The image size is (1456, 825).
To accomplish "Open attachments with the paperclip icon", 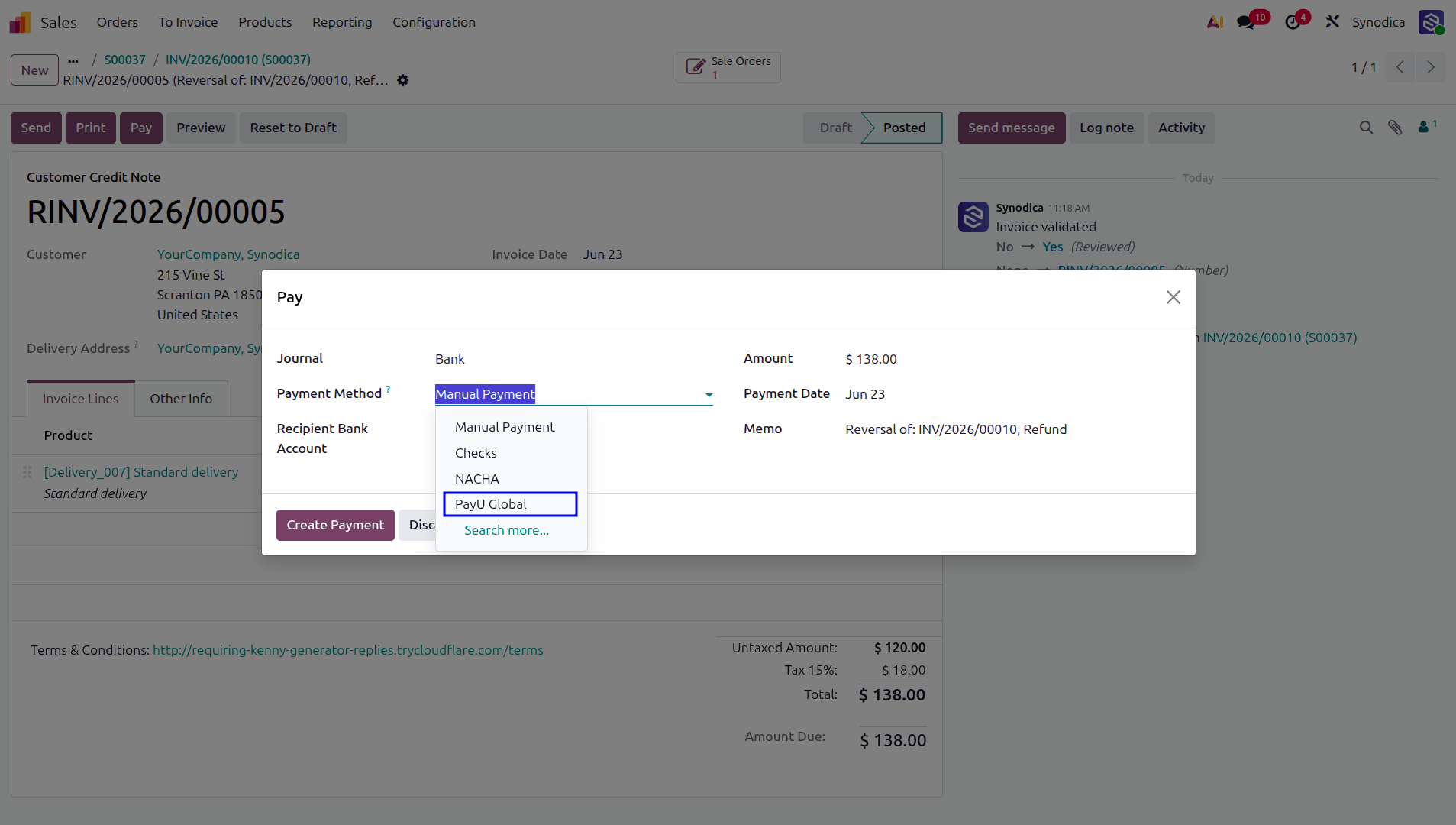I will point(1395,128).
